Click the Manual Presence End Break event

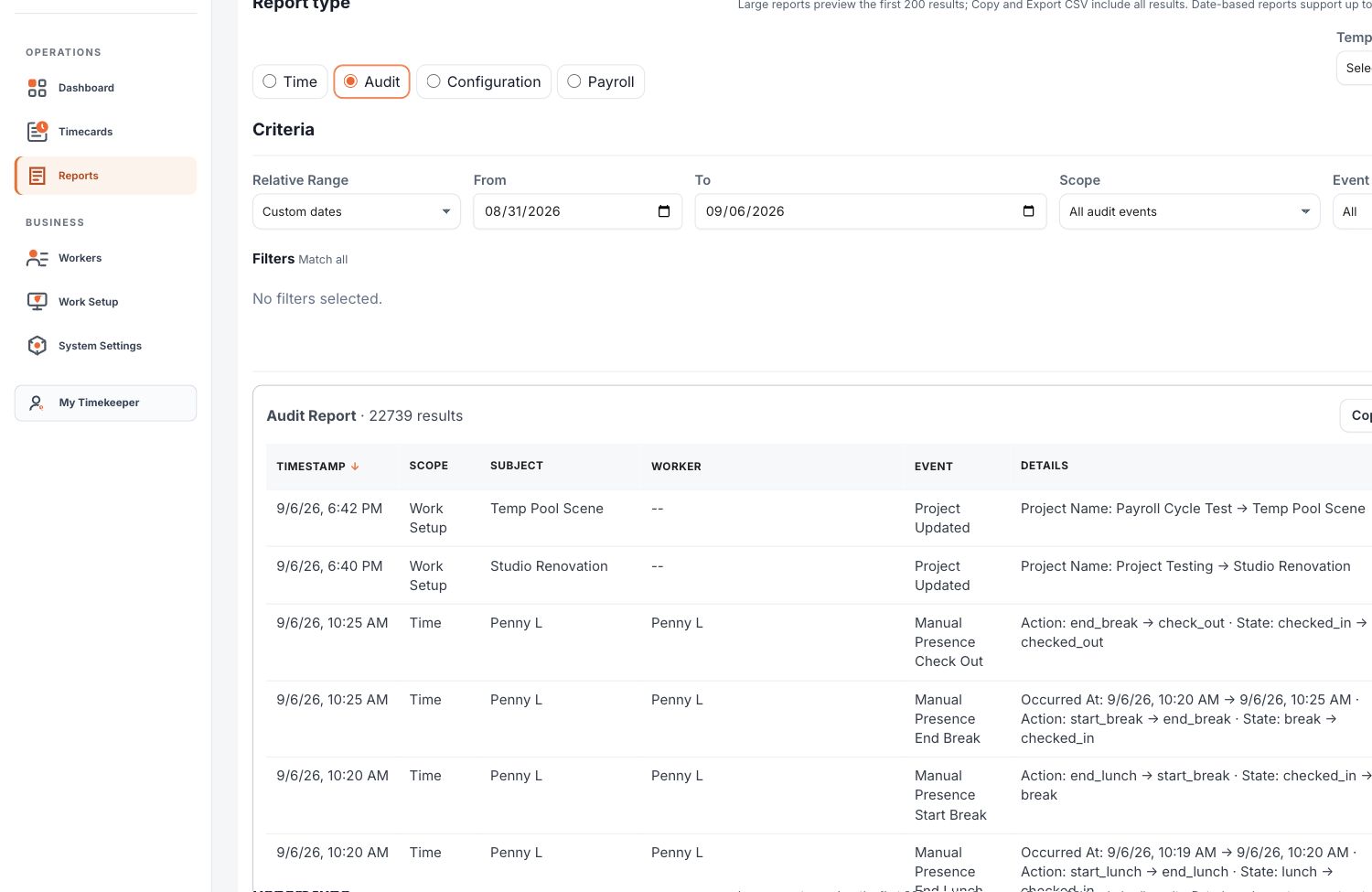(x=948, y=719)
